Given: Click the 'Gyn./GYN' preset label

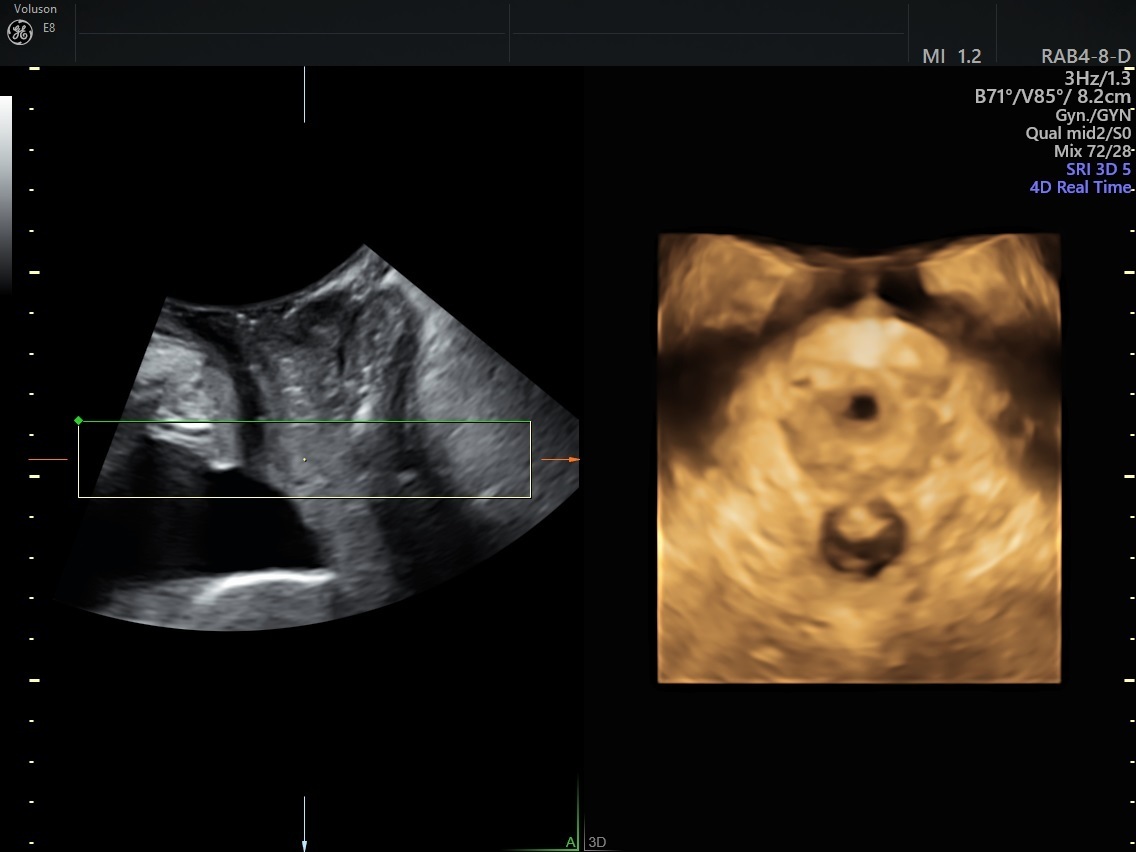Looking at the screenshot, I should [1093, 114].
